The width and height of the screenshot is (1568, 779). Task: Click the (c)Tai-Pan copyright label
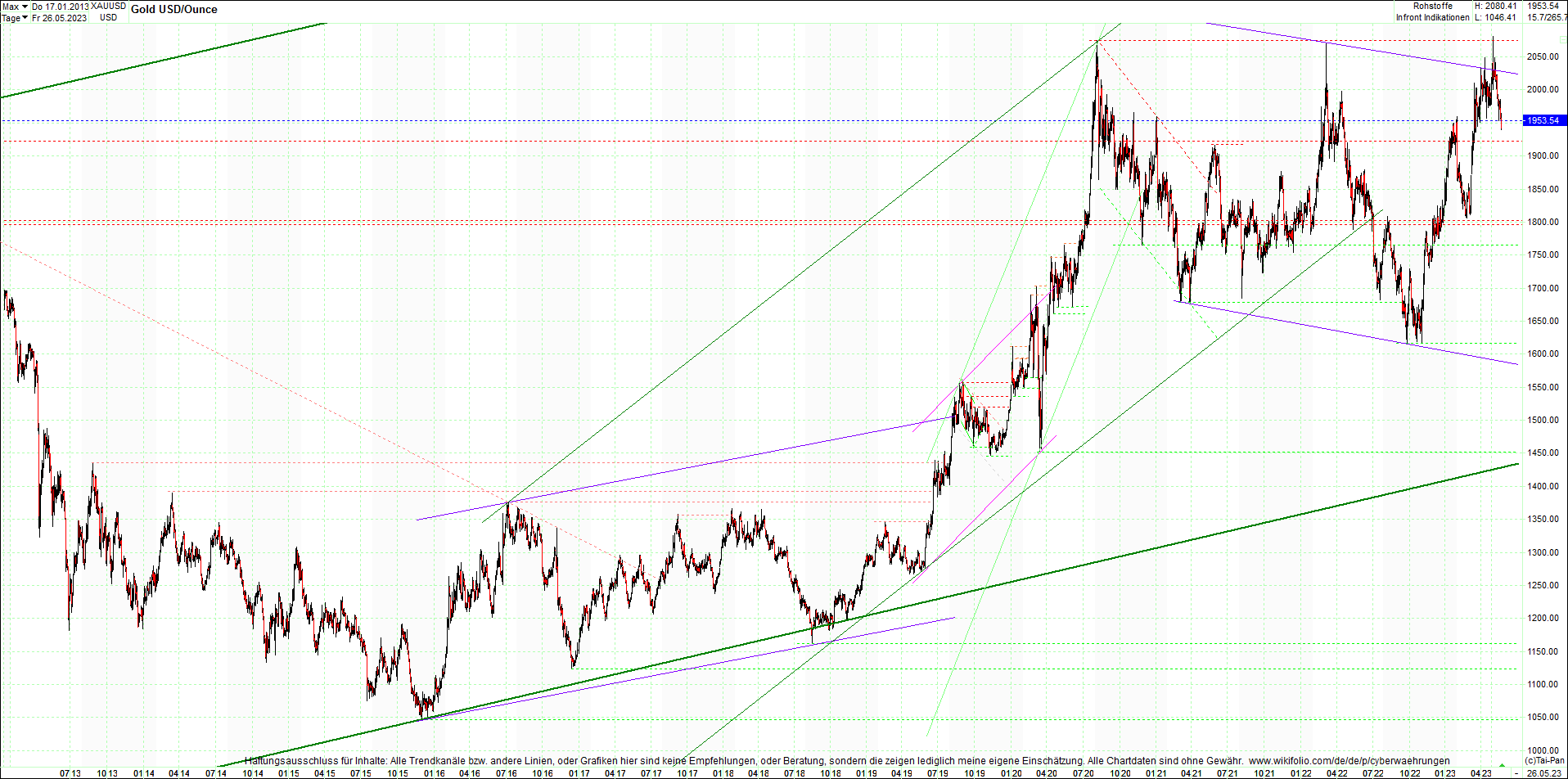pyautogui.click(x=1545, y=761)
